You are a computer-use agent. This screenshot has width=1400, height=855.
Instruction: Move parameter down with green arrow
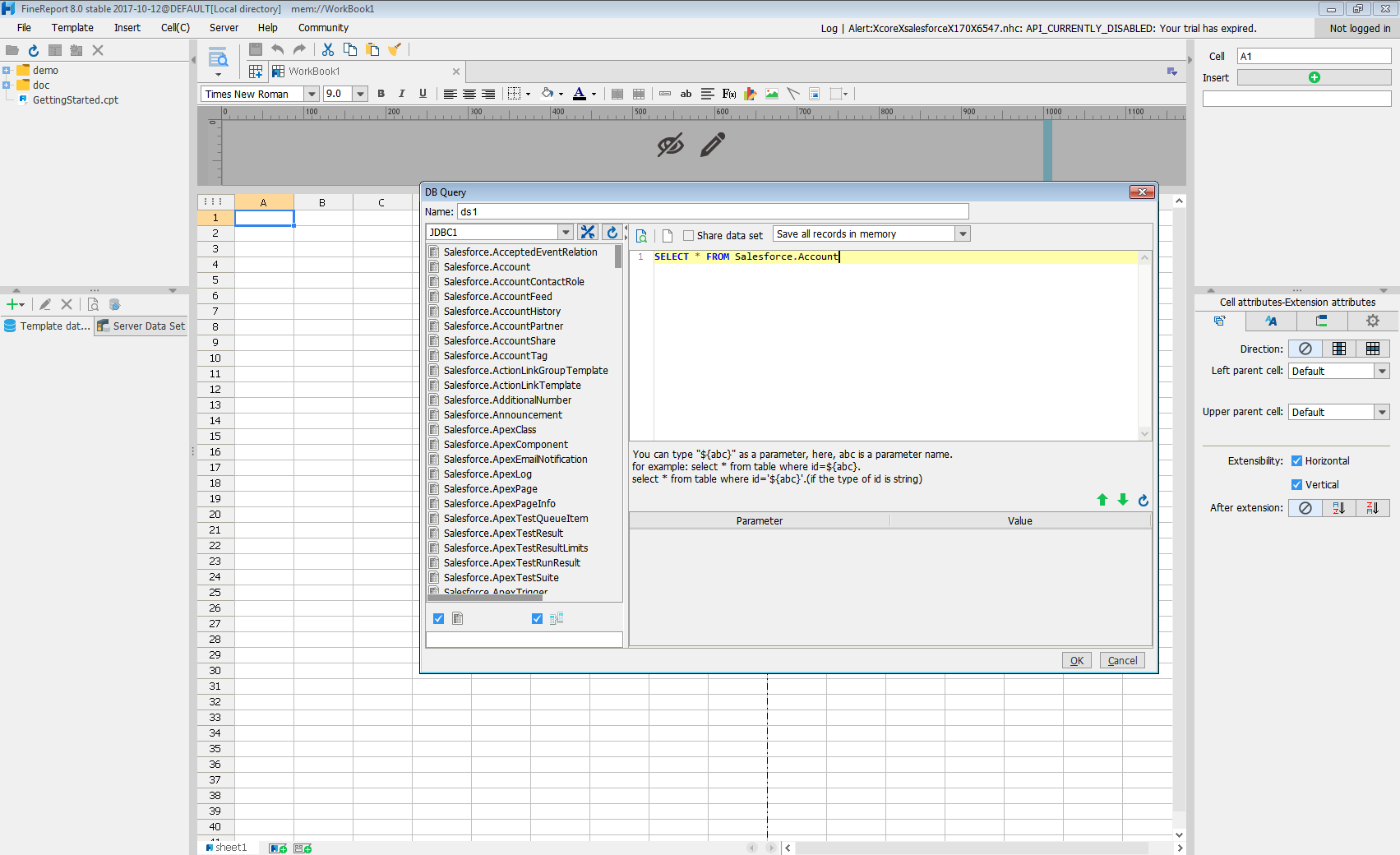(1123, 500)
